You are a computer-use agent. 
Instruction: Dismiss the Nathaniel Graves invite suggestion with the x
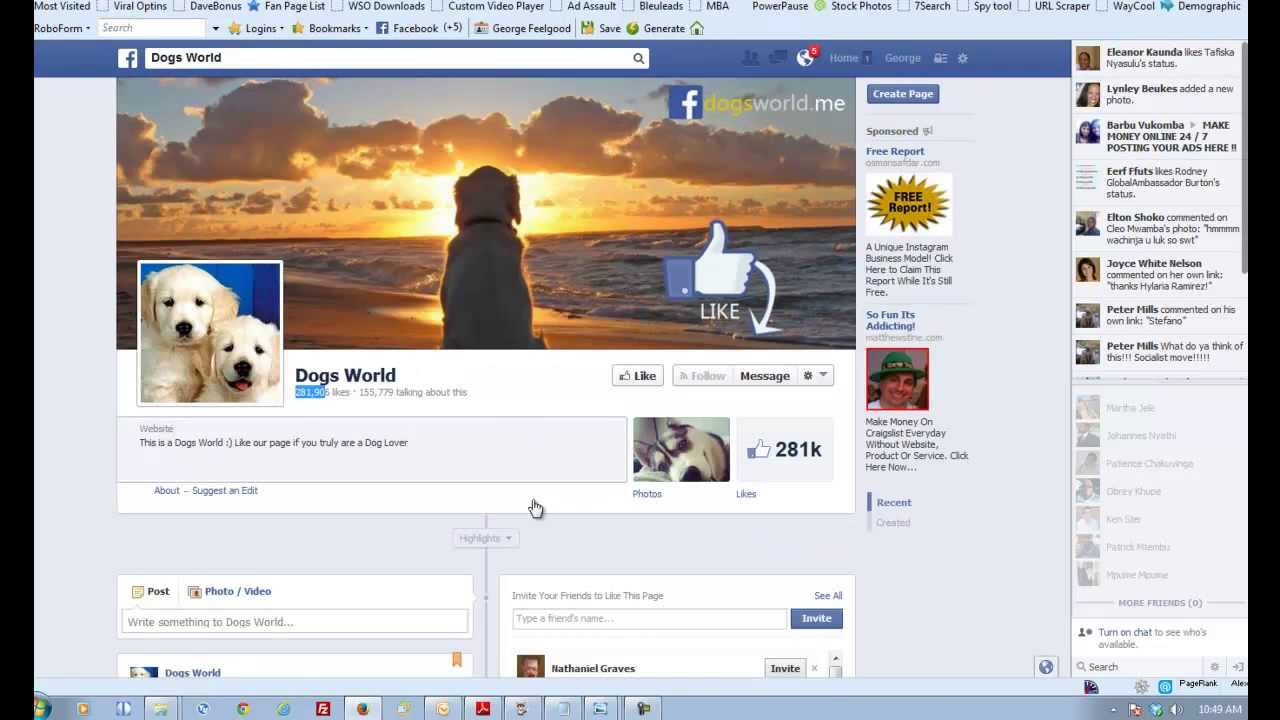814,668
